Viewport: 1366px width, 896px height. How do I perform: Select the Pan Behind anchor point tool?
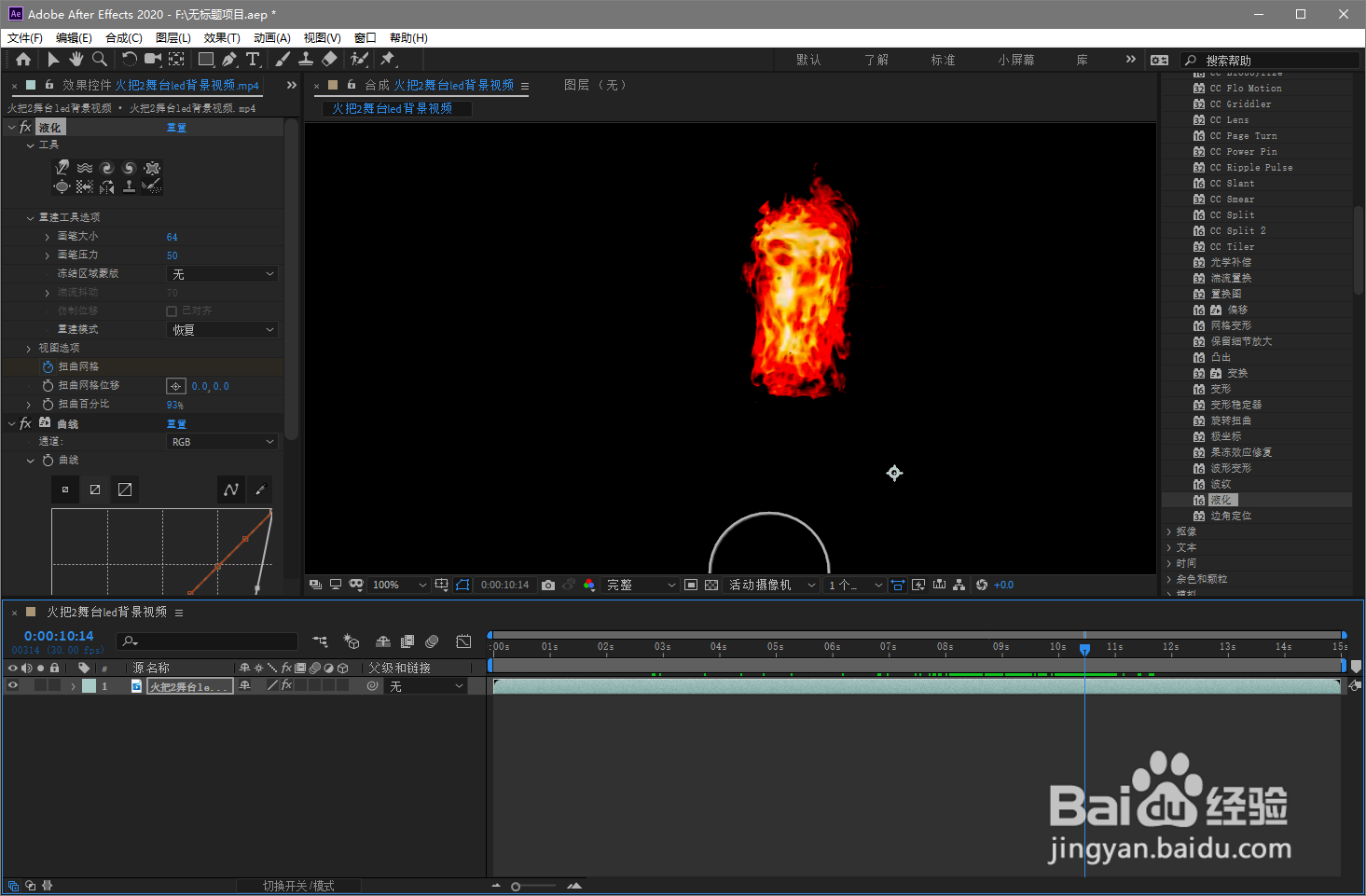pos(176,59)
